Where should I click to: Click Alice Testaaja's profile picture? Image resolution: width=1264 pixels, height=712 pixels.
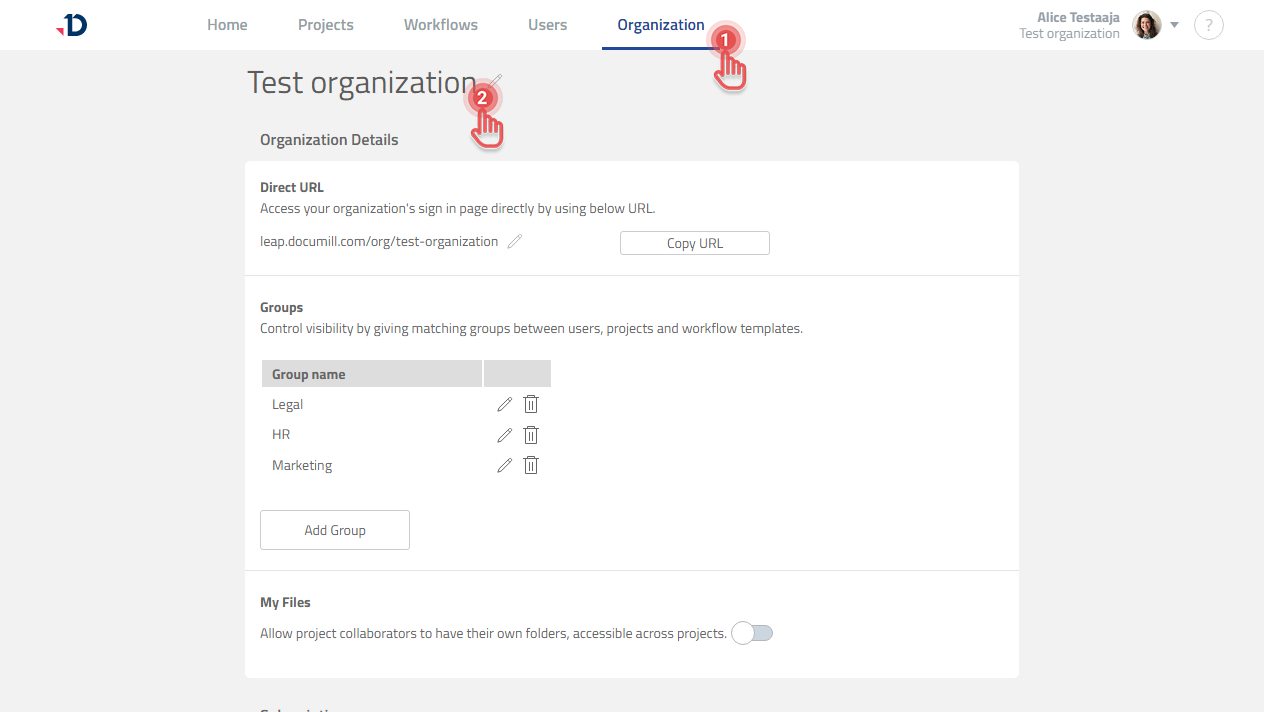point(1146,25)
